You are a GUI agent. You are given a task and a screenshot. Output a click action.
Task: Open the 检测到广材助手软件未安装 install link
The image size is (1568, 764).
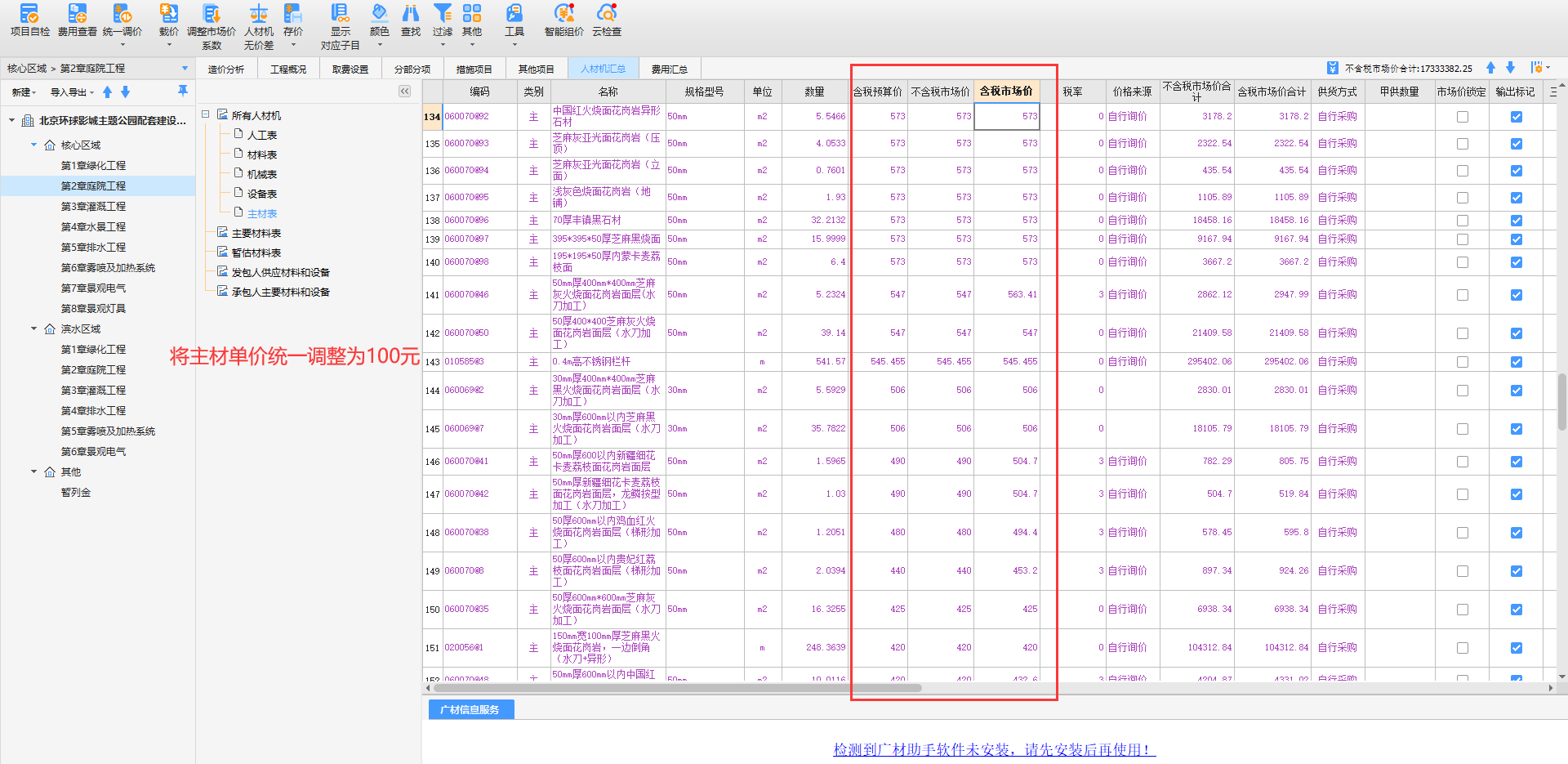[x=994, y=749]
